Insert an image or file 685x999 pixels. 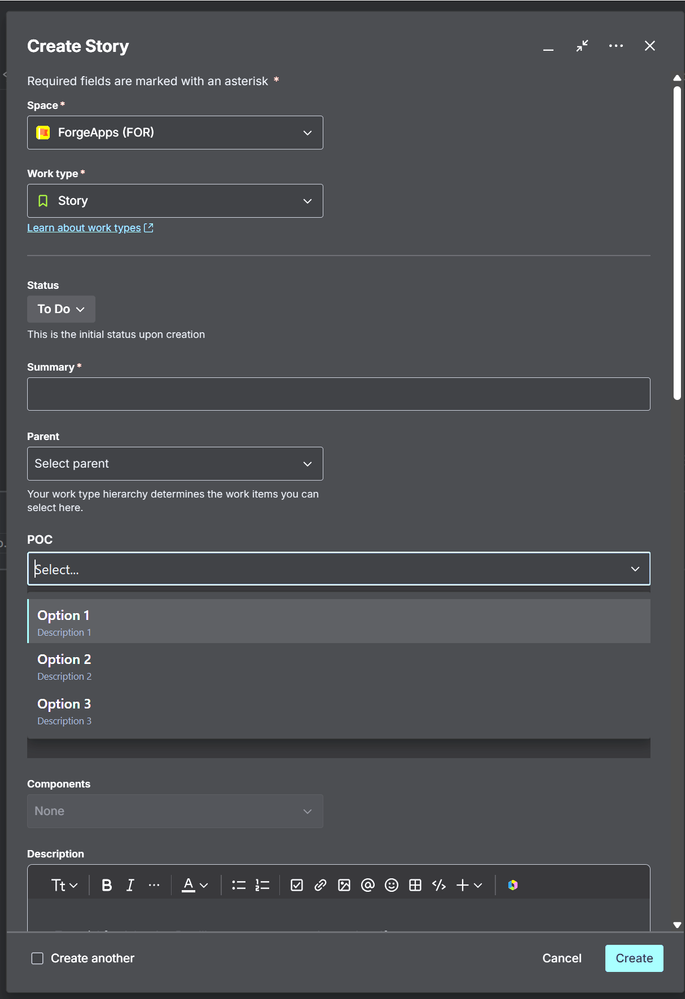click(x=344, y=885)
